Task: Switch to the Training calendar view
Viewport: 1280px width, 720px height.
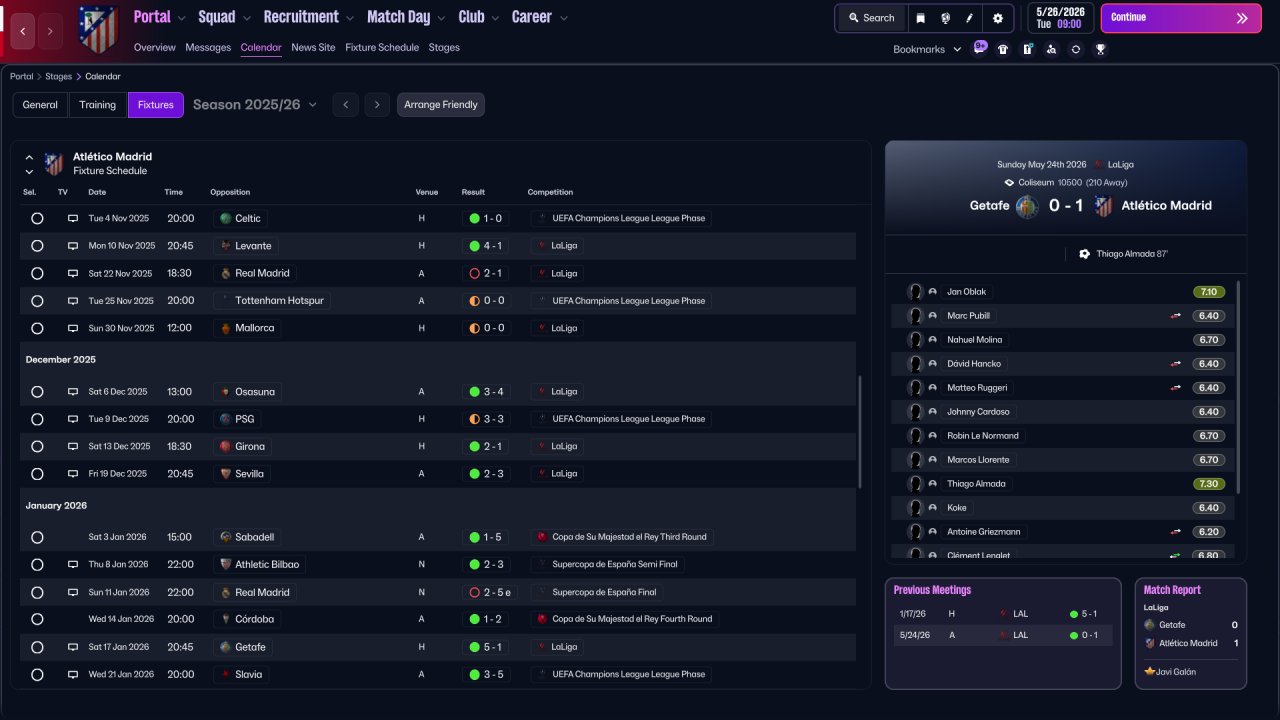Action: pyautogui.click(x=98, y=105)
